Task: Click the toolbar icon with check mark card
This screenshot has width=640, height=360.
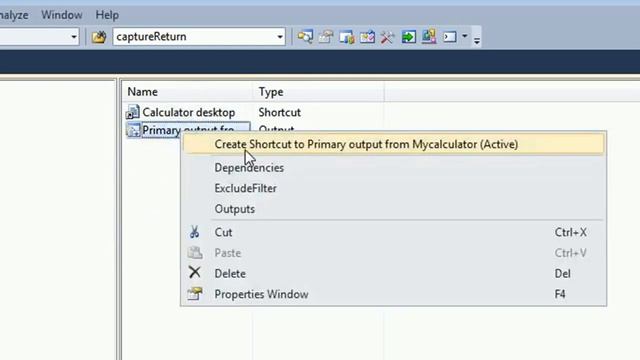Action: pyautogui.click(x=367, y=37)
